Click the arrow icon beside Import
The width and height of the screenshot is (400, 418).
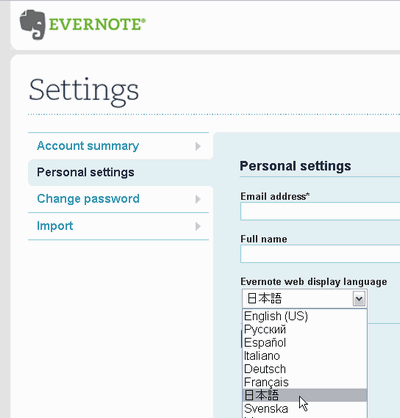click(198, 226)
